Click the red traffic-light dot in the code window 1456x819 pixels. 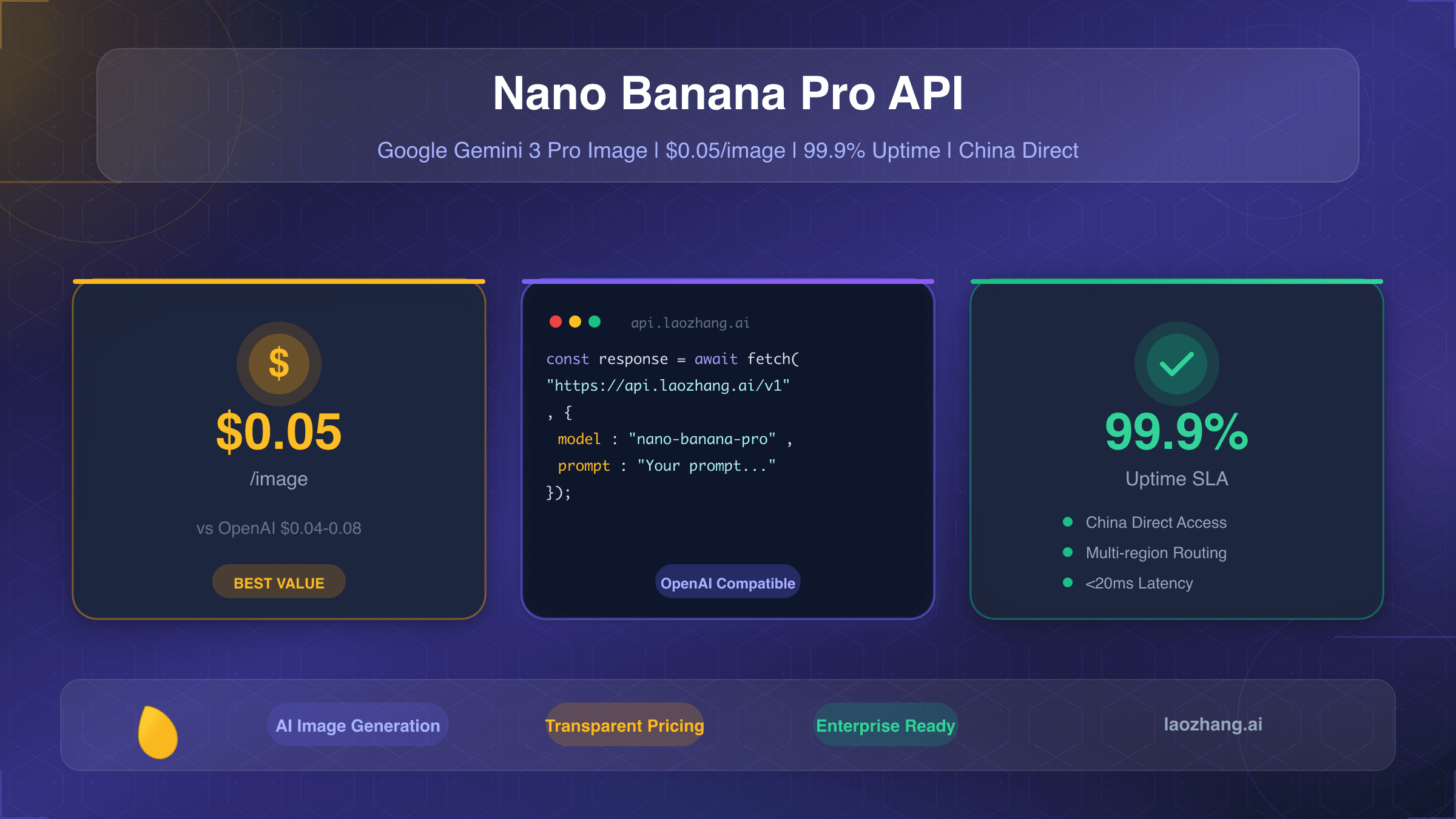pos(556,322)
